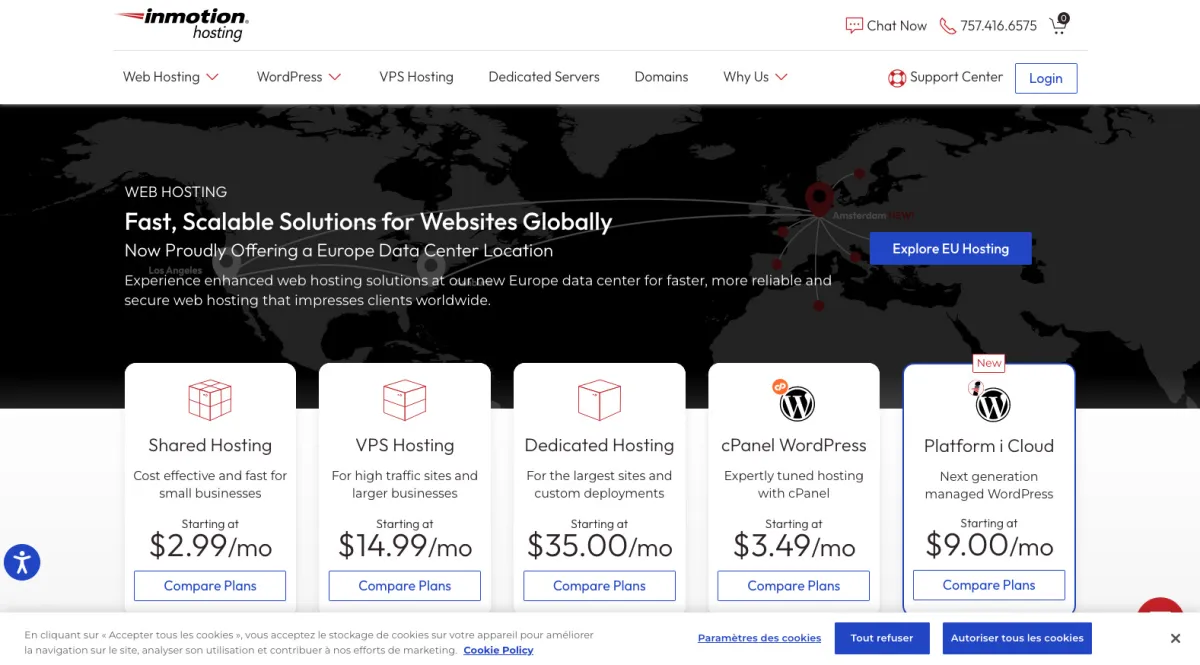Click the Chat Now speech bubble icon
1200x665 pixels.
click(854, 26)
